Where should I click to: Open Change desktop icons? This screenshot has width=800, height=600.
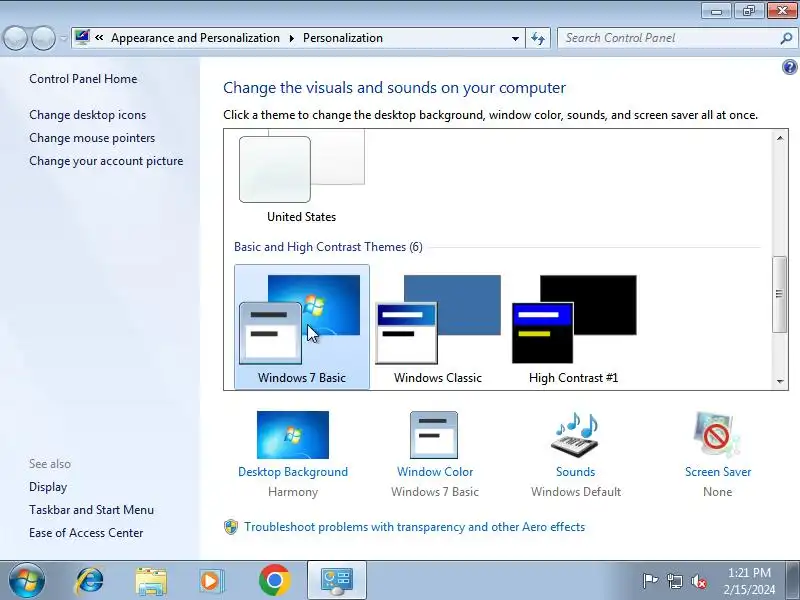tap(87, 115)
